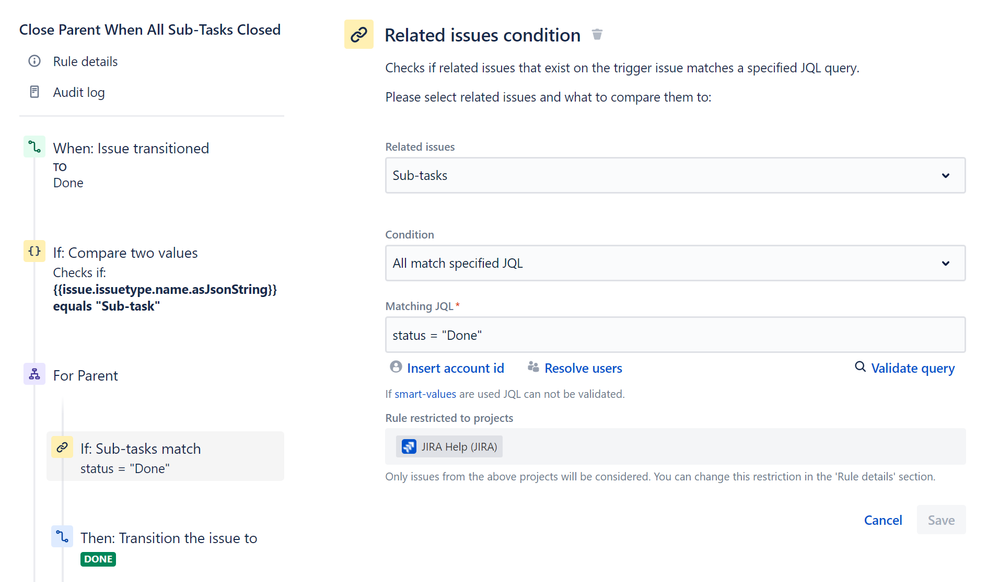Click the trash icon beside Related issues condition
Viewport: 999px width, 582px height.
pyautogui.click(x=597, y=35)
